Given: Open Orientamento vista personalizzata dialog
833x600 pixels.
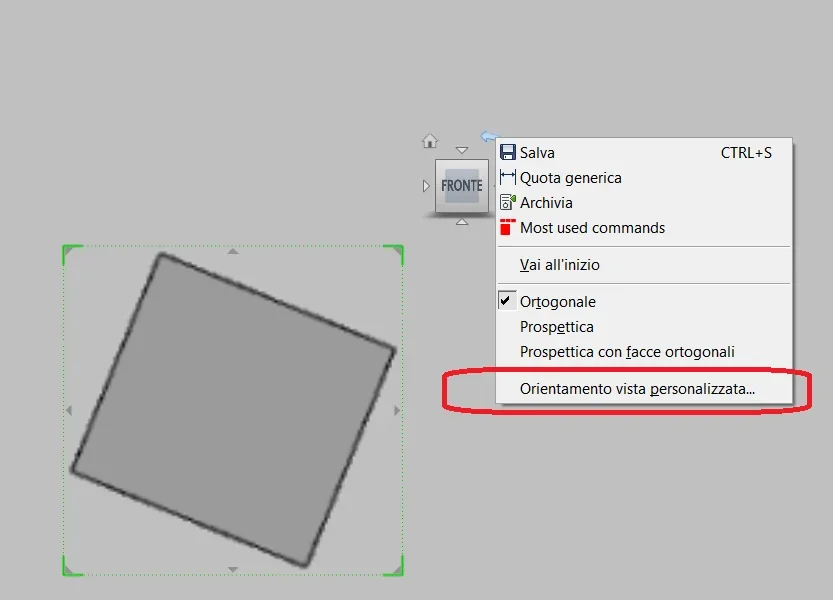Looking at the screenshot, I should click(644, 389).
